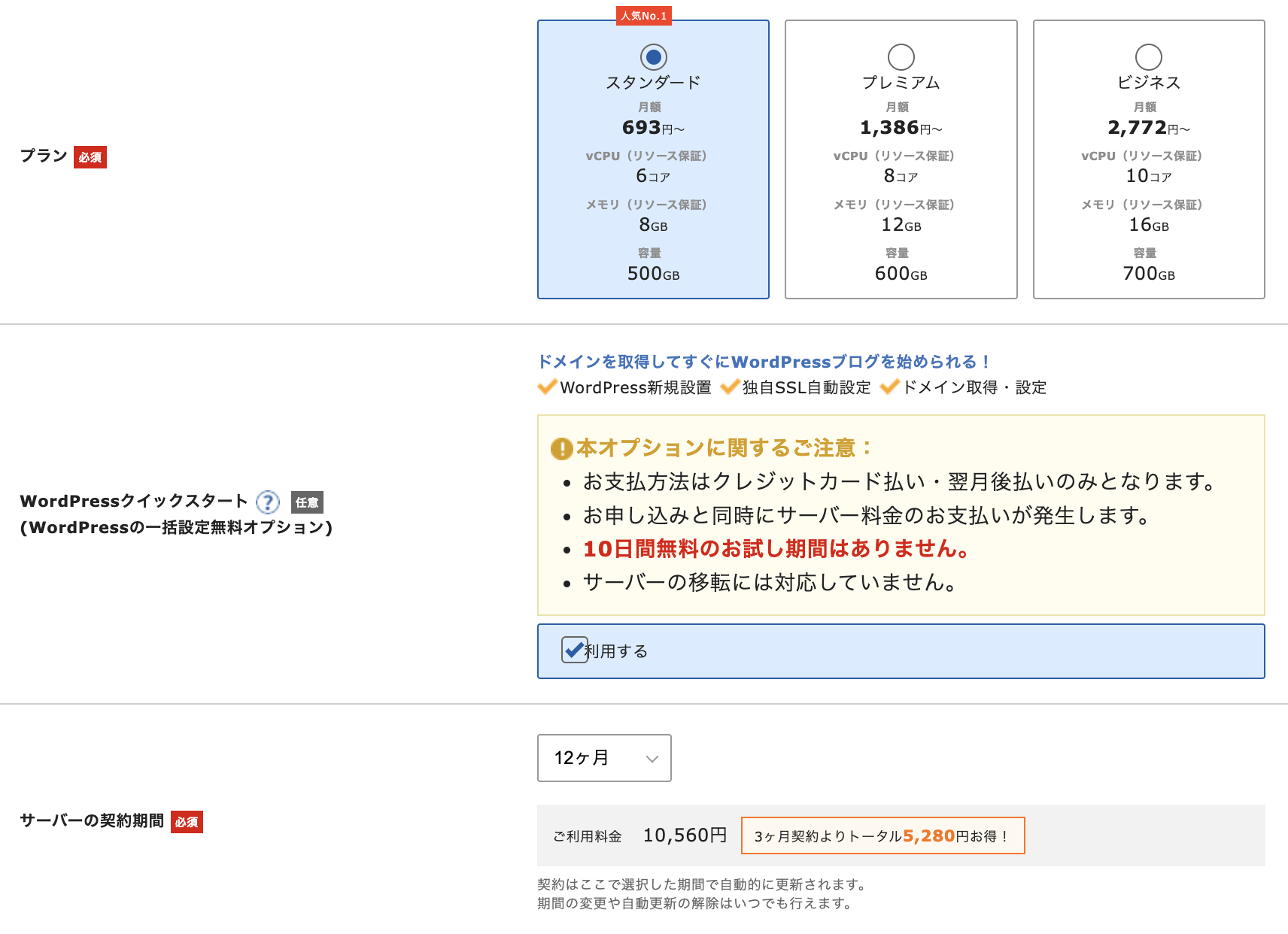Click the 10コア vCPU value

click(1148, 176)
